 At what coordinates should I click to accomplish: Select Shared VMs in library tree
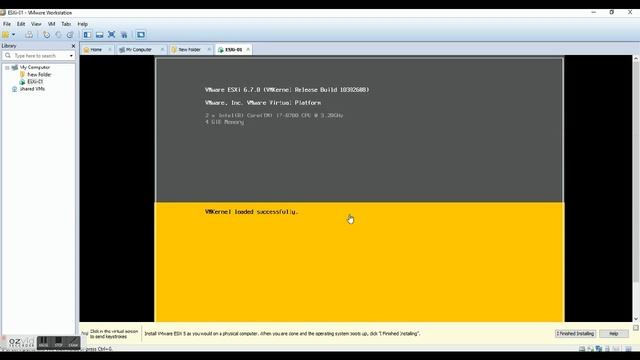32,89
